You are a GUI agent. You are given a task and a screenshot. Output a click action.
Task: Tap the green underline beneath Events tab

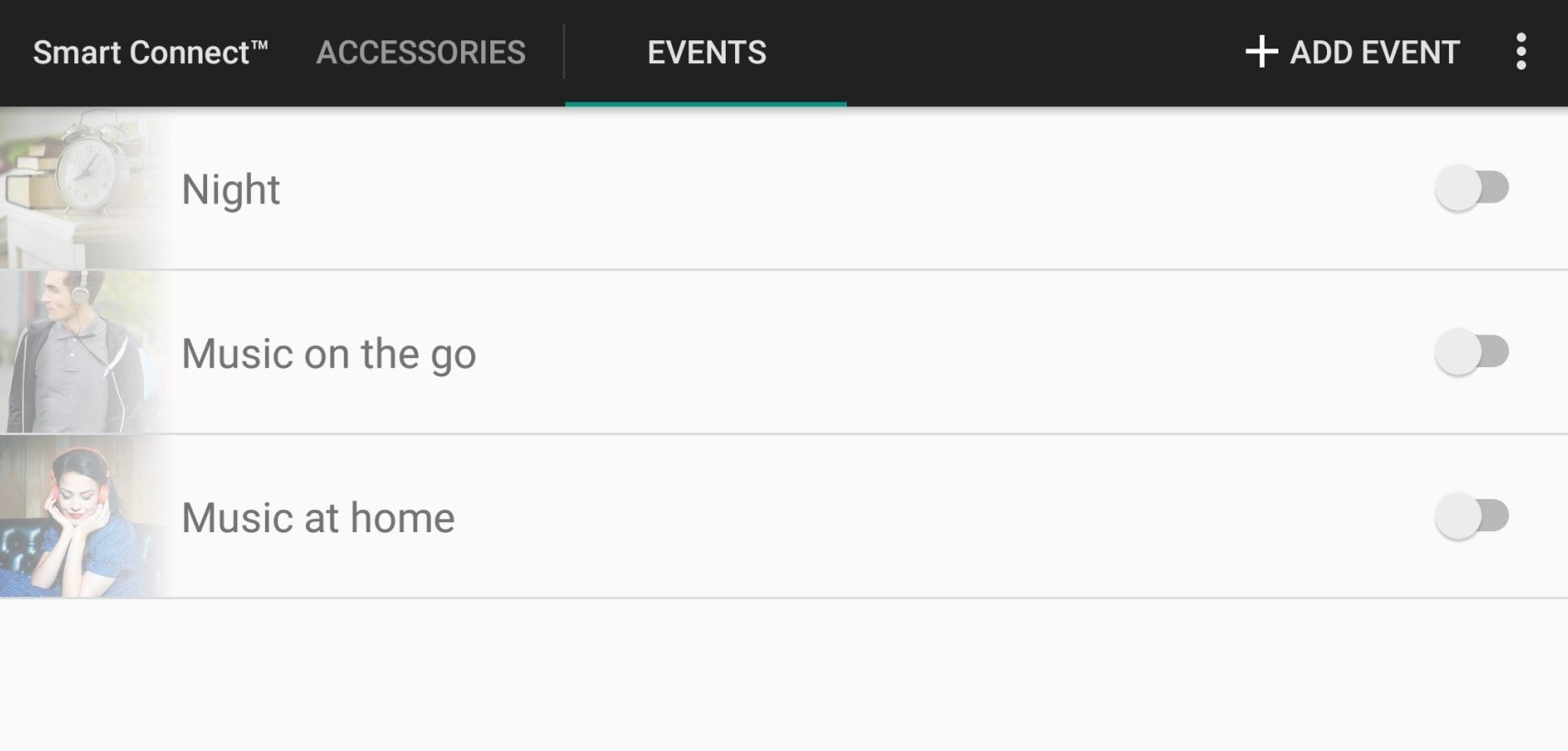[x=706, y=103]
